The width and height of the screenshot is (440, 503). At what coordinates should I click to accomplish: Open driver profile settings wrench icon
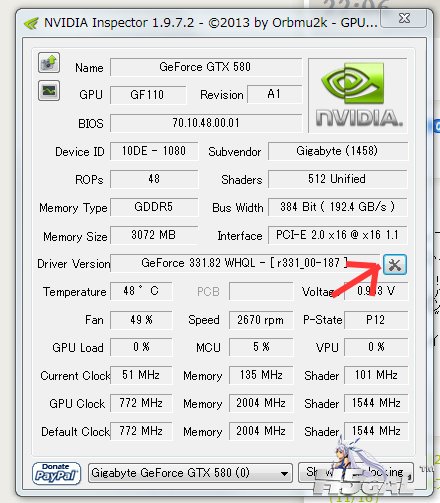click(x=395, y=265)
